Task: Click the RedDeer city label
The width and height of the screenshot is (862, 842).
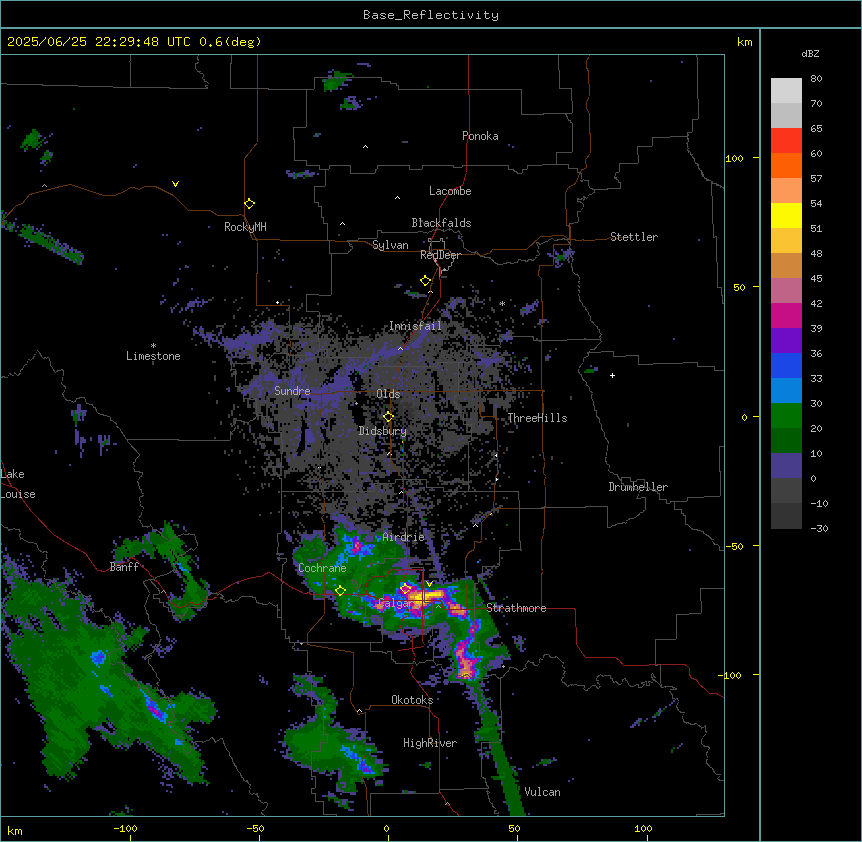Action: tap(440, 255)
